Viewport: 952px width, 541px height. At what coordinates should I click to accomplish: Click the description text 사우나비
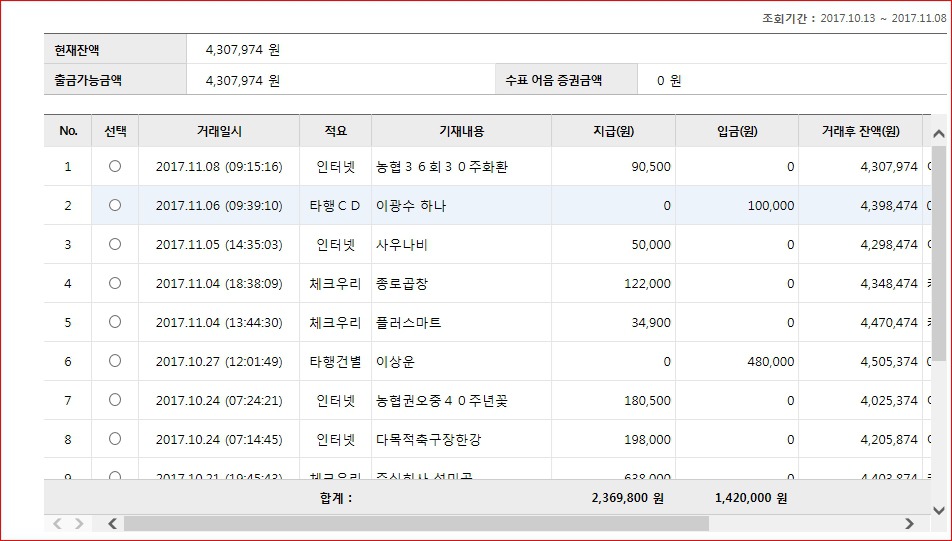click(x=402, y=245)
